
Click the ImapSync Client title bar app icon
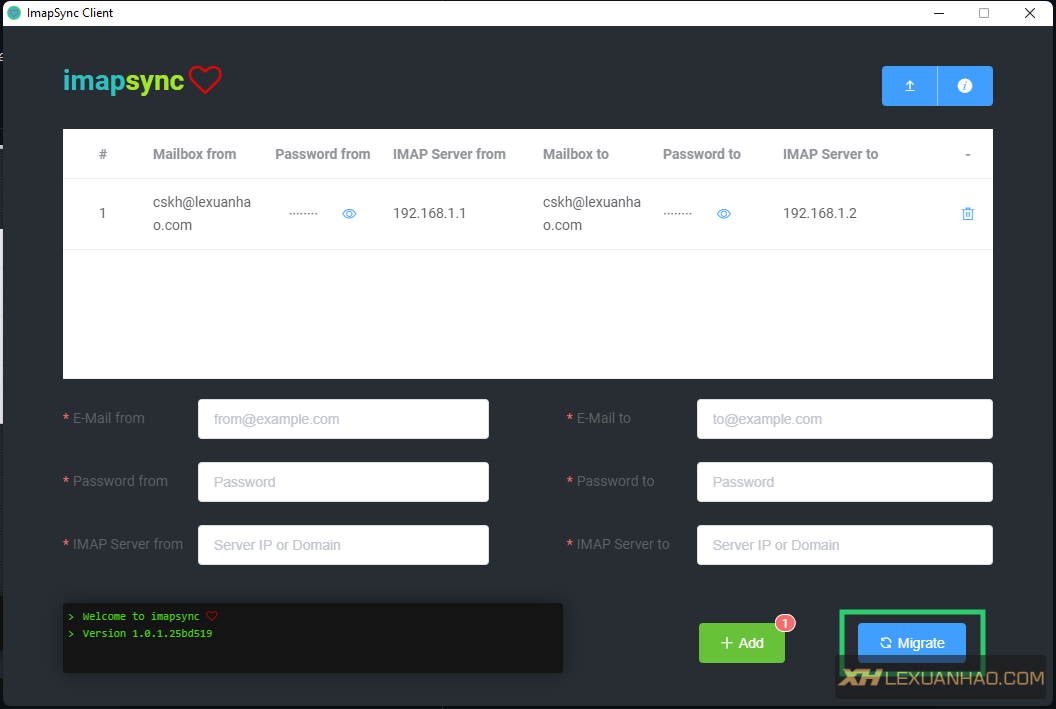pyautogui.click(x=13, y=13)
